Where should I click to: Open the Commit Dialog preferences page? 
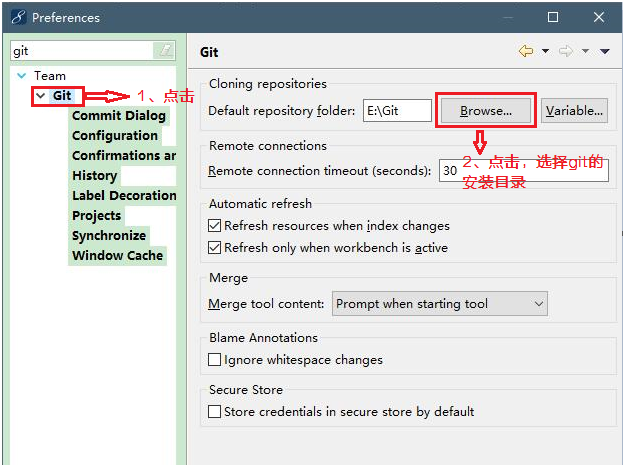coord(119,116)
